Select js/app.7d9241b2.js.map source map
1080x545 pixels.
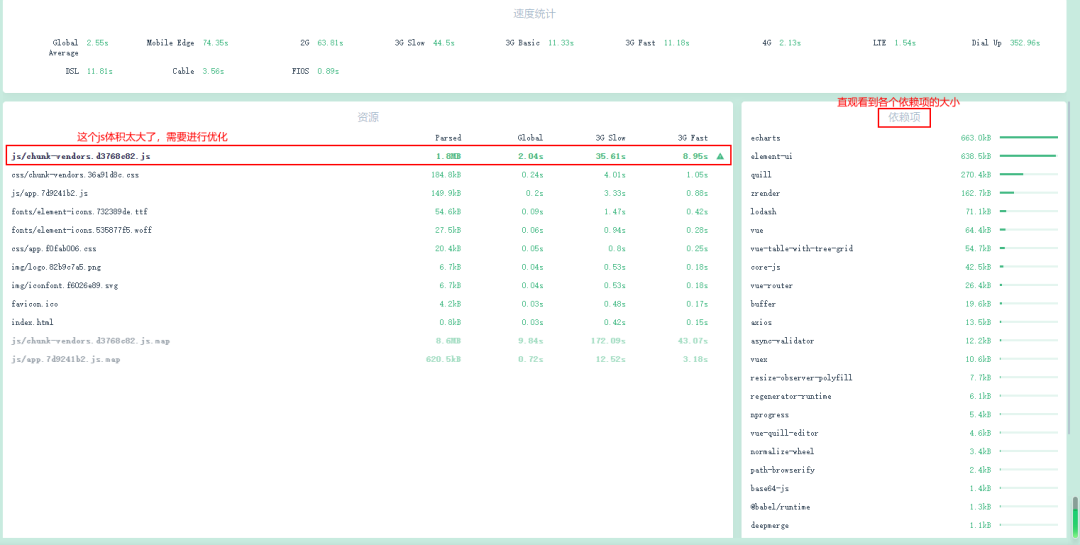point(65,359)
